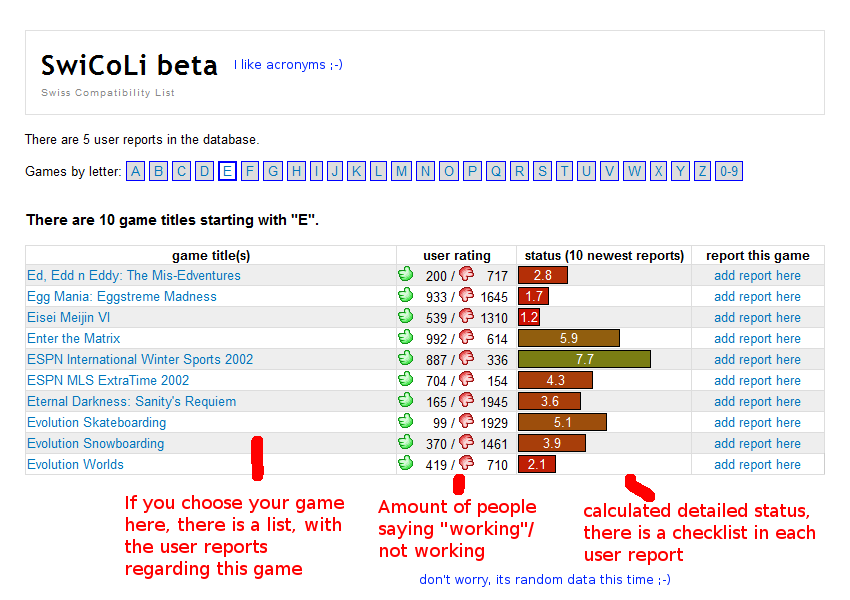The height and width of the screenshot is (600, 850).
Task: Choose letter M in the letter index
Action: click(x=401, y=171)
